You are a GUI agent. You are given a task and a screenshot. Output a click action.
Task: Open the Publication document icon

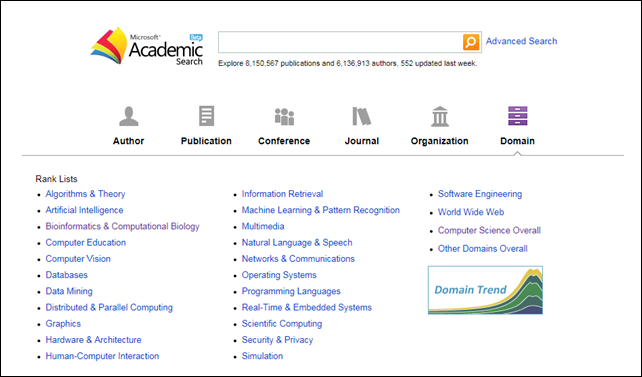click(x=206, y=116)
